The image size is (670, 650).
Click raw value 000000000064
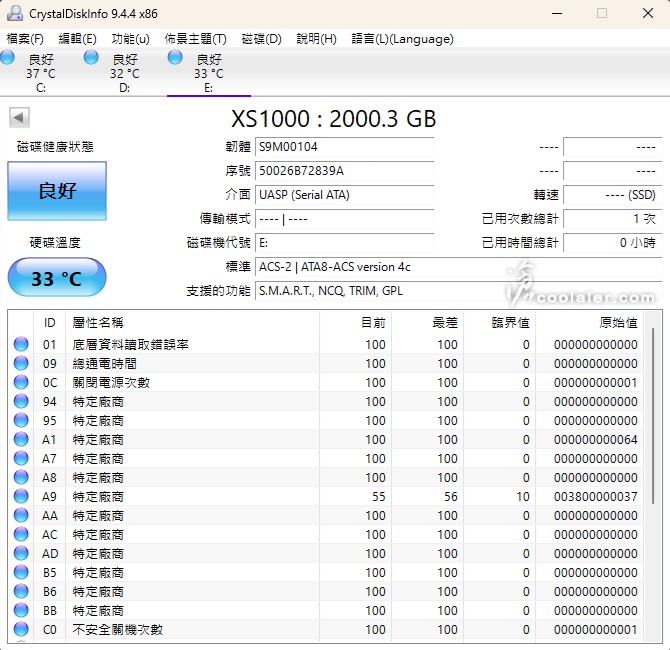coord(595,439)
